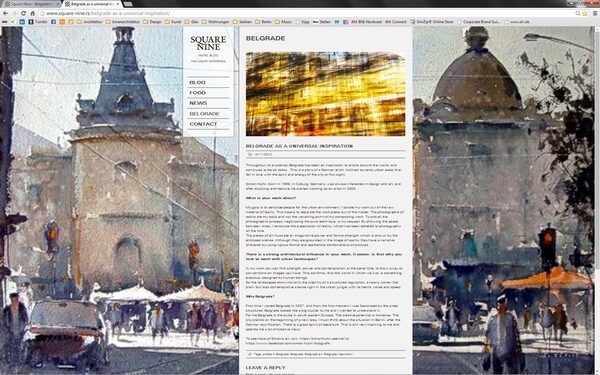Image resolution: width=600 pixels, height=375 pixels.
Task: Expand the Berlin bookmark folder
Action: pos(263,22)
